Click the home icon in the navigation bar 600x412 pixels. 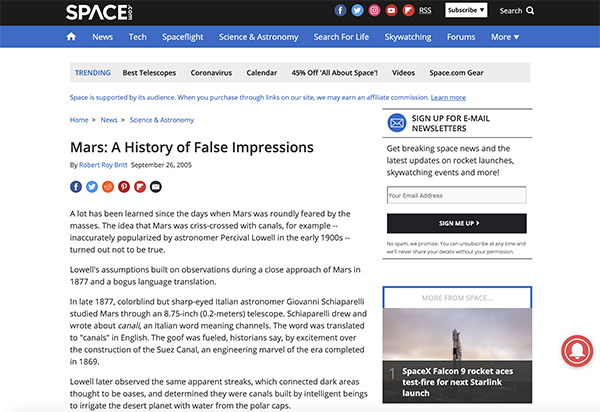click(x=71, y=37)
